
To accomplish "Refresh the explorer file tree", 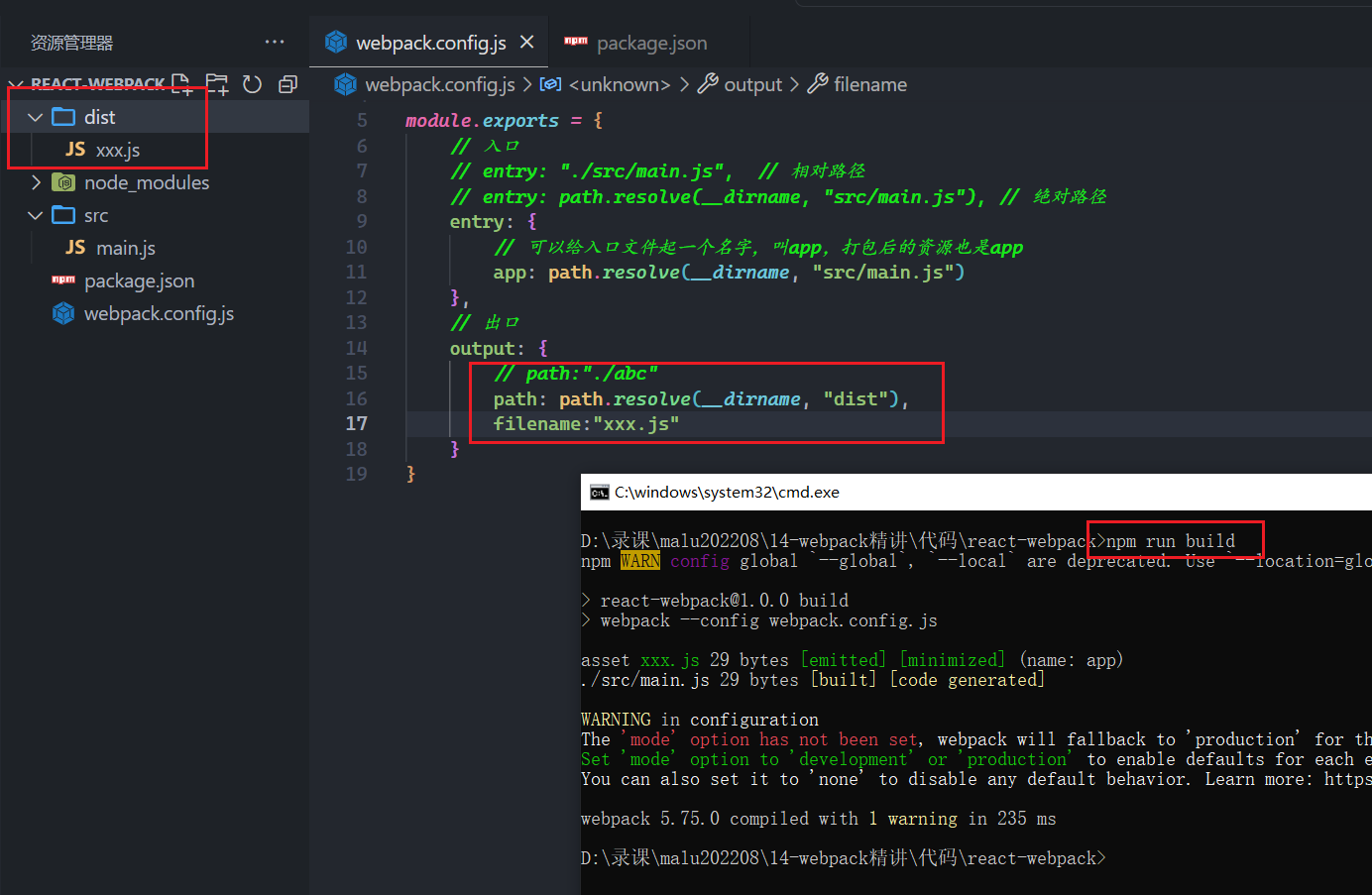I will tap(253, 84).
